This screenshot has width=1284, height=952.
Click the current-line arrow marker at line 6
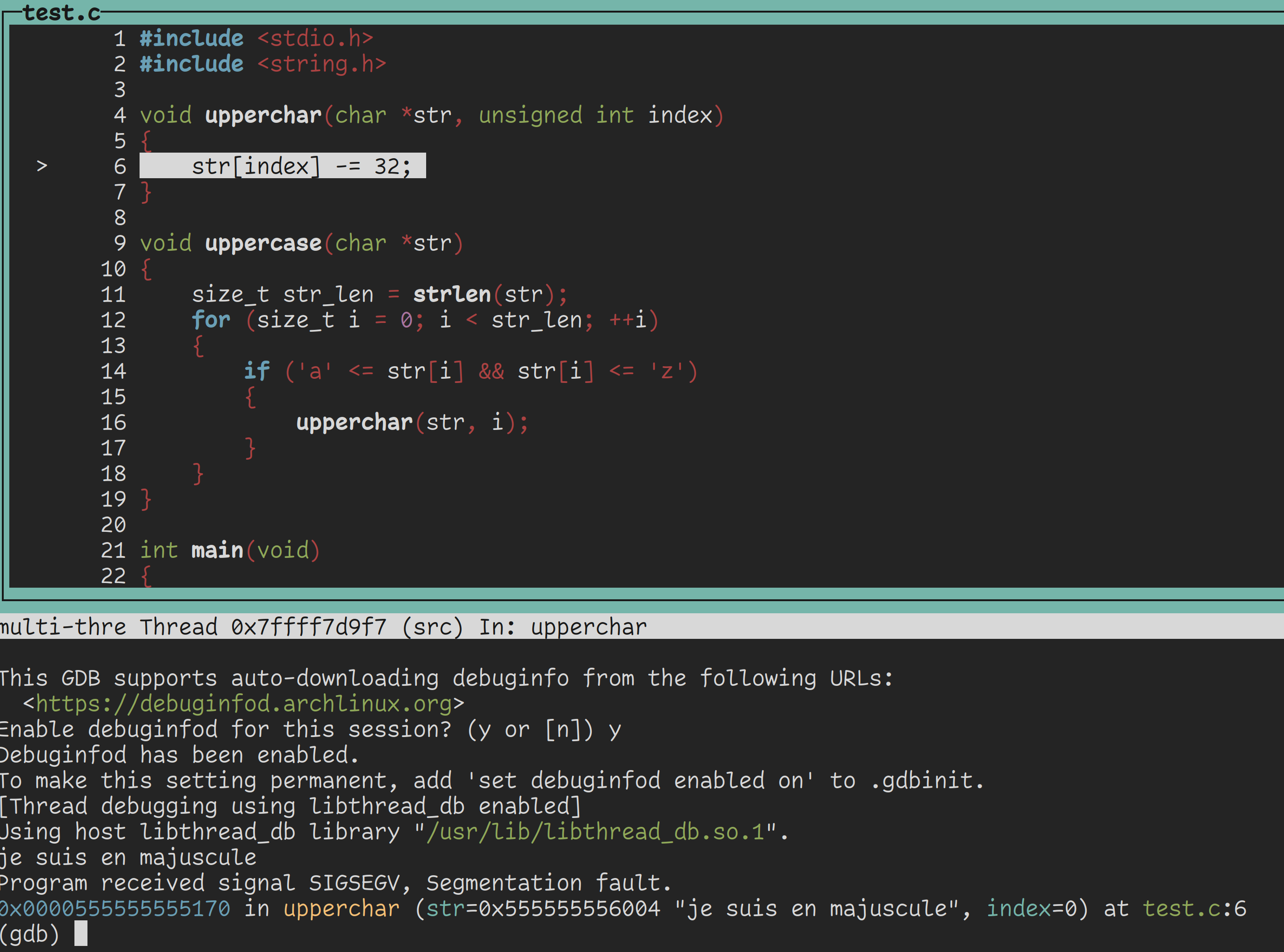tap(41, 167)
